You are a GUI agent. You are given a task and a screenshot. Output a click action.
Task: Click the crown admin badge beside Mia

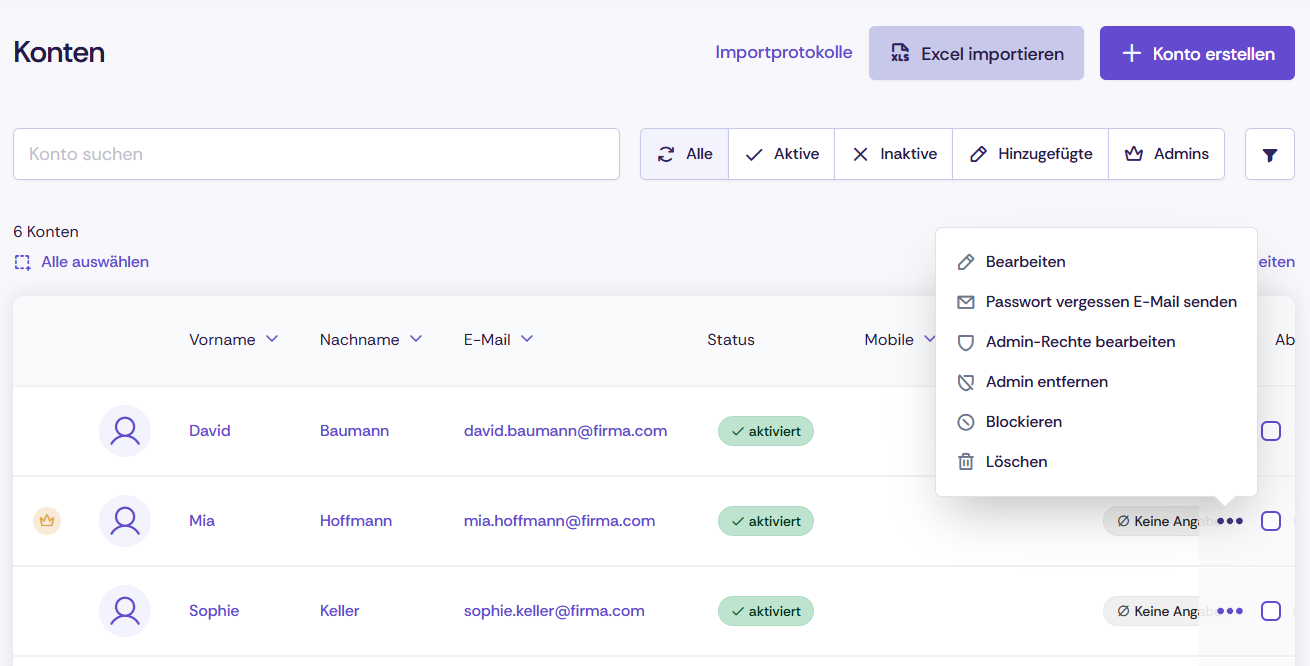point(47,521)
